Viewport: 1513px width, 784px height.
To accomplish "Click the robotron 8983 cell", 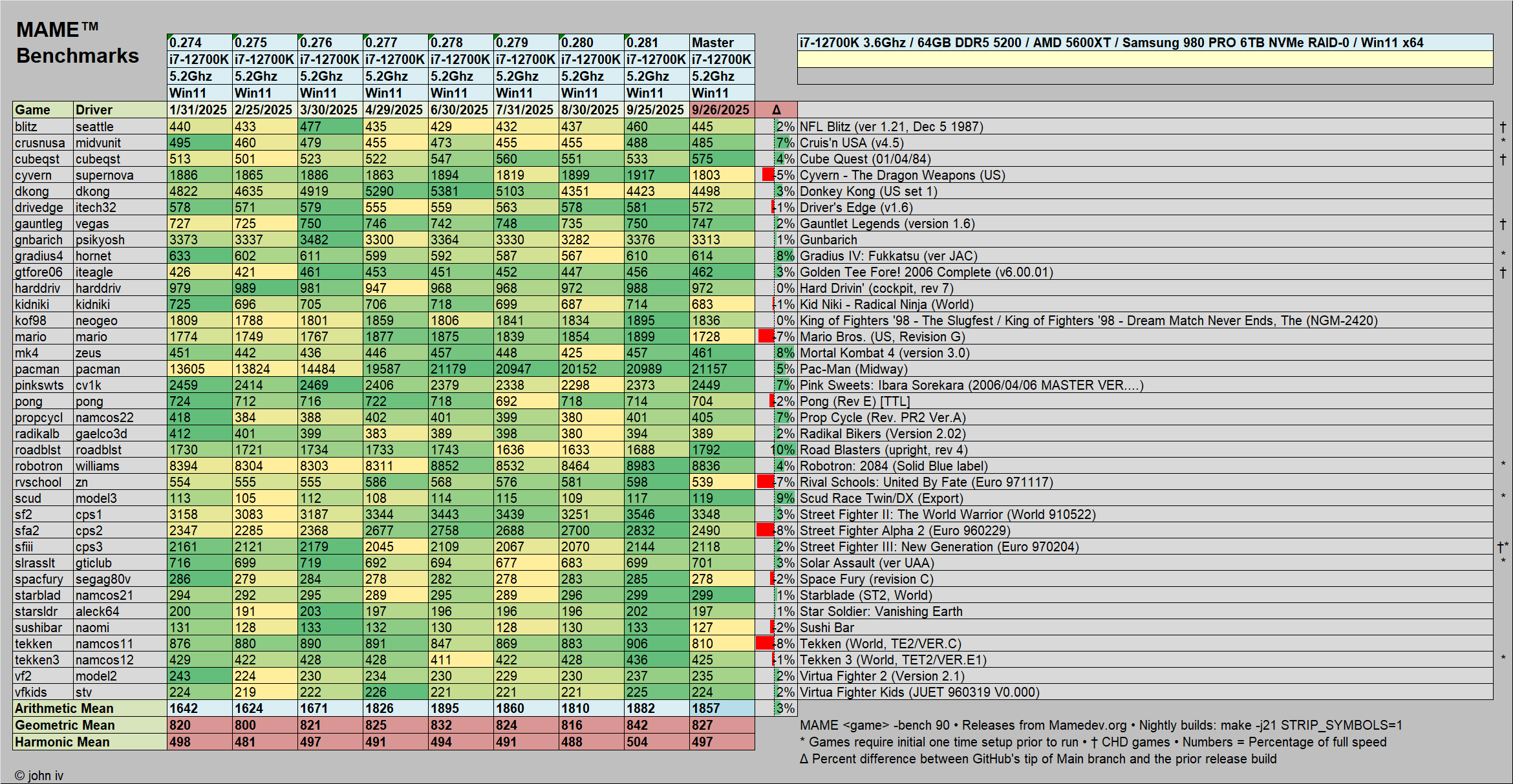I will (656, 466).
